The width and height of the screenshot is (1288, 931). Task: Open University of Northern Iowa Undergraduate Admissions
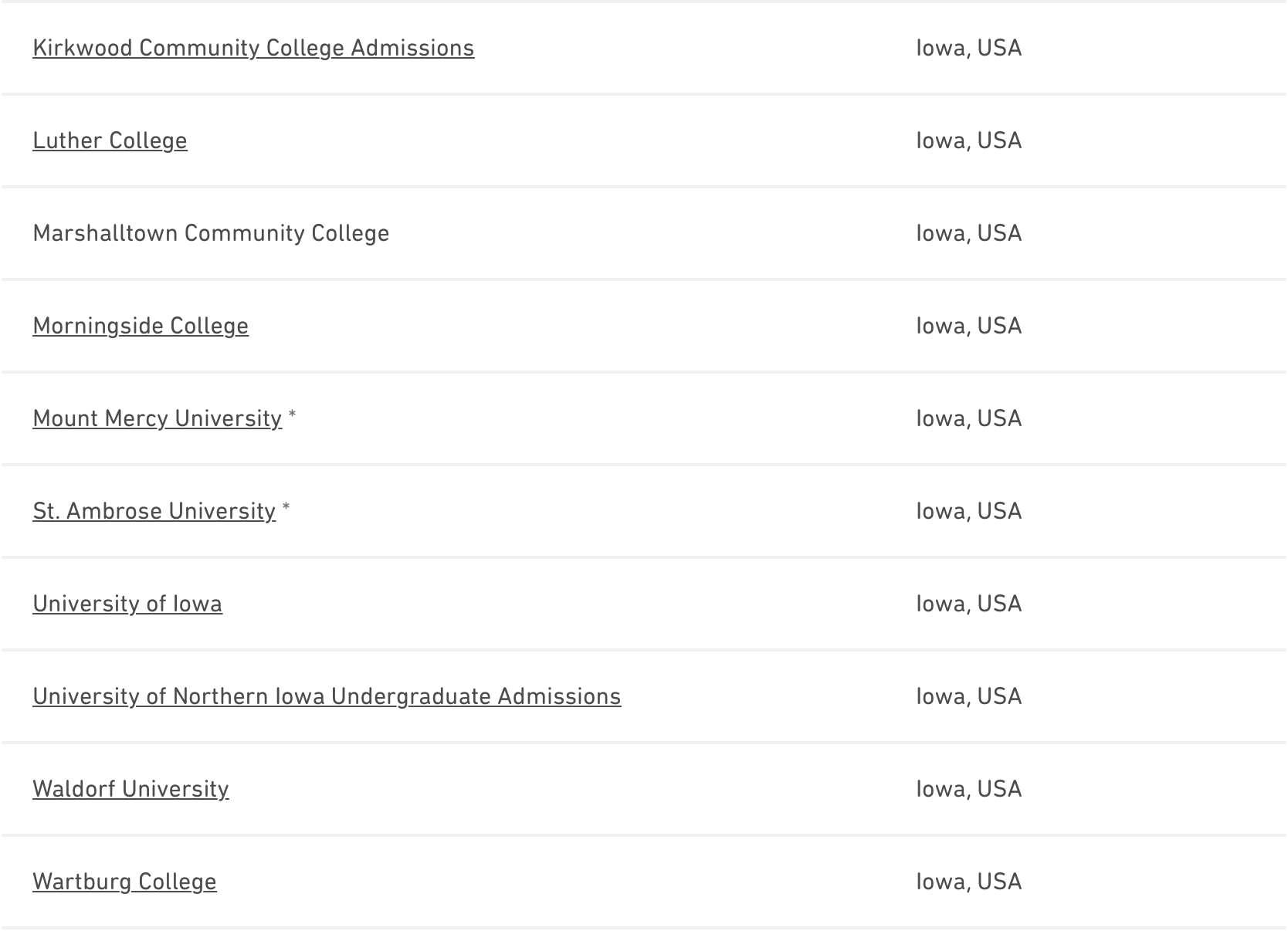point(327,696)
